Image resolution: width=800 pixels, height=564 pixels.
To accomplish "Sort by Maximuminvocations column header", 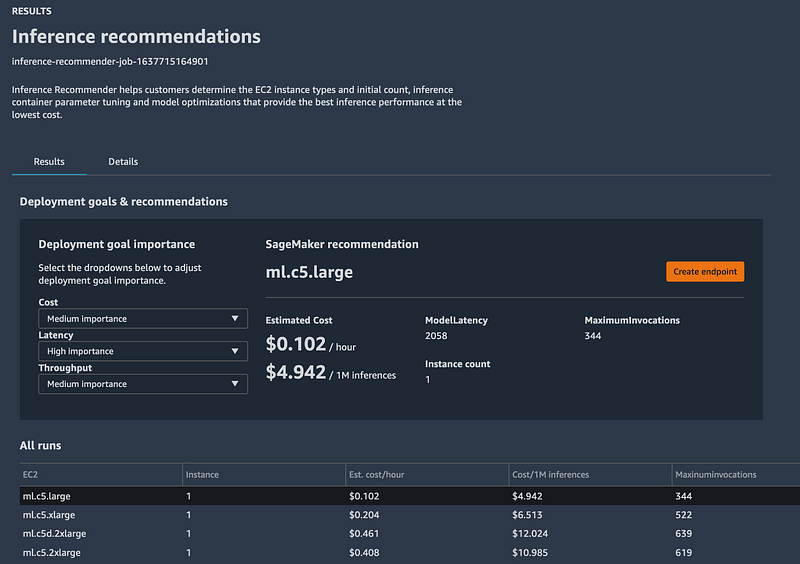I will pos(717,474).
